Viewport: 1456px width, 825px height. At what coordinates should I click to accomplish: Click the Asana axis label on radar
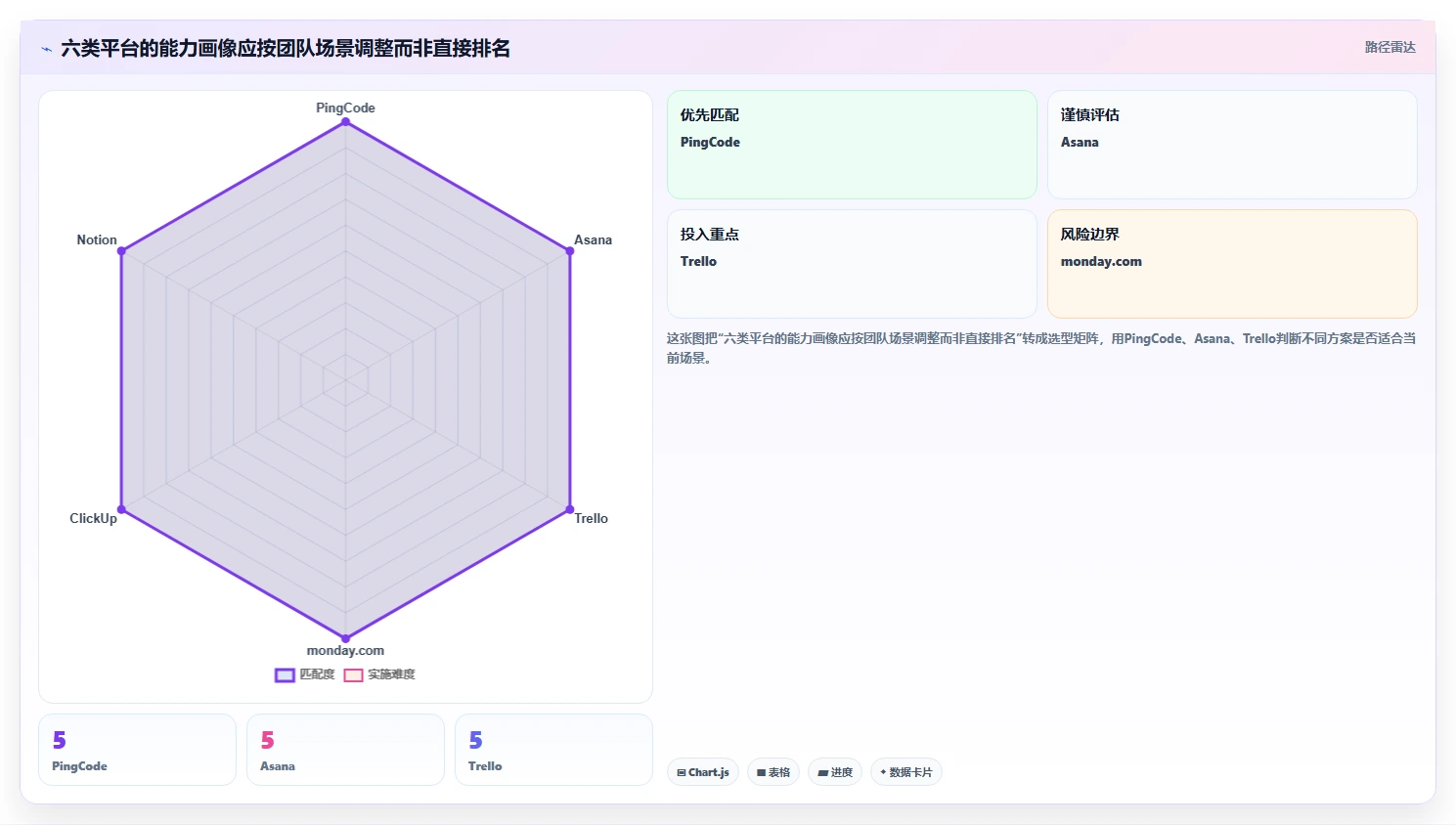tap(593, 239)
